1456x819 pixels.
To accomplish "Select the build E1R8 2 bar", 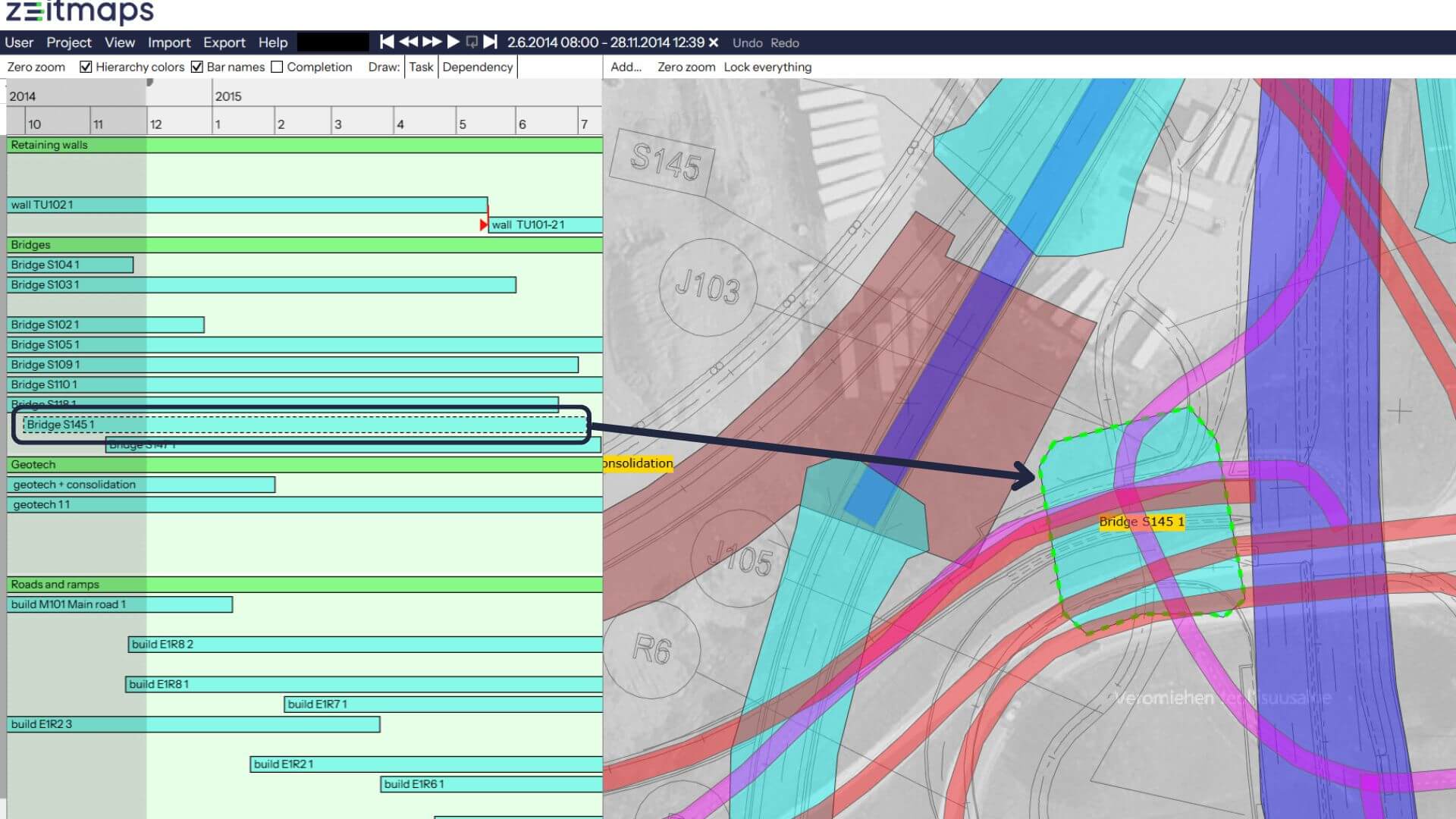I will (366, 645).
